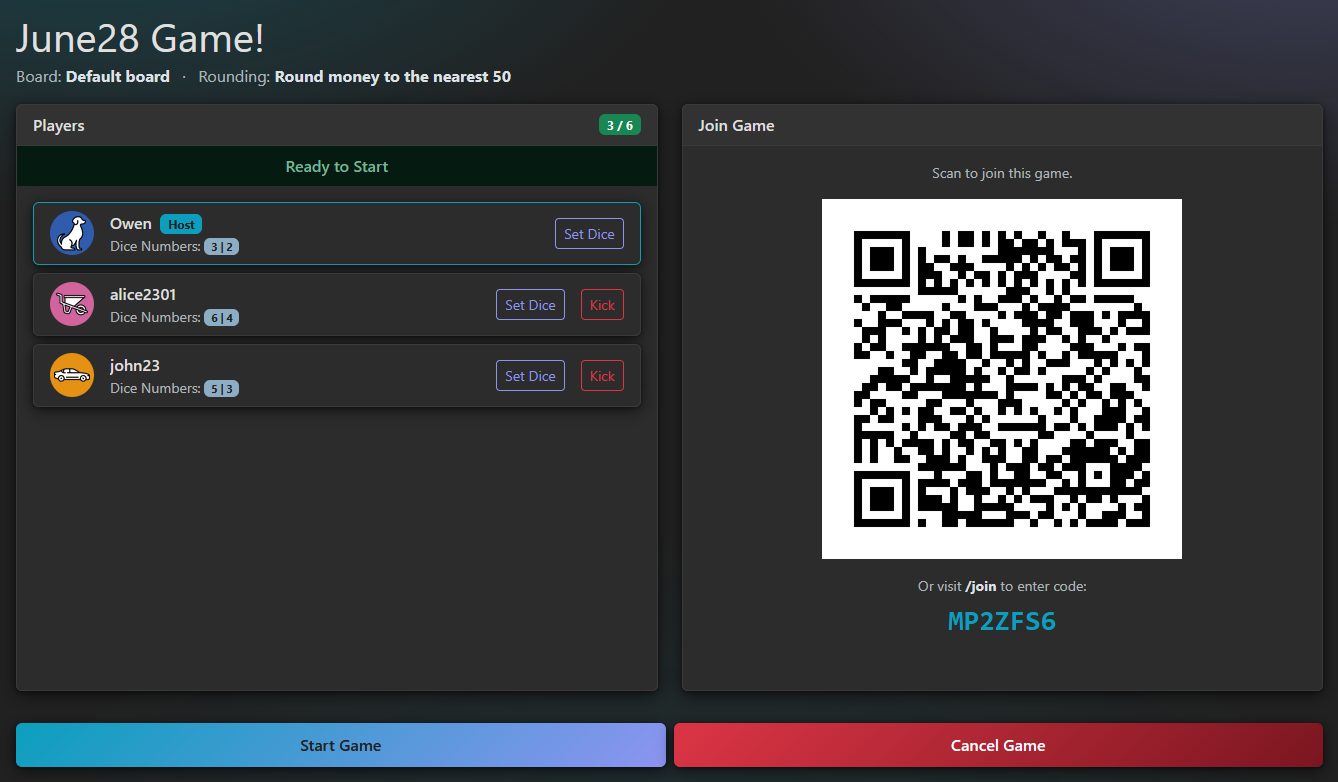Set dice for Owen
This screenshot has width=1338, height=782.
coord(589,234)
